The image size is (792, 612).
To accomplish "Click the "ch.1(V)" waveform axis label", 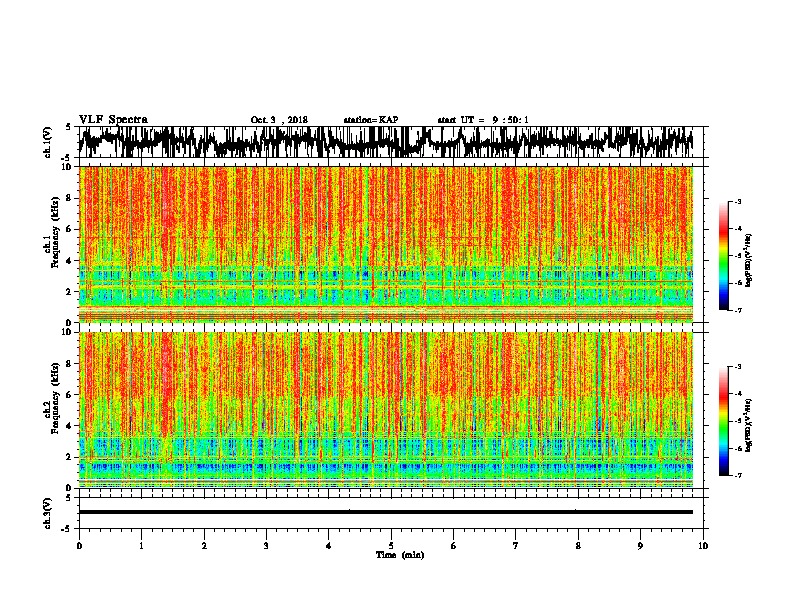I will pos(48,142).
